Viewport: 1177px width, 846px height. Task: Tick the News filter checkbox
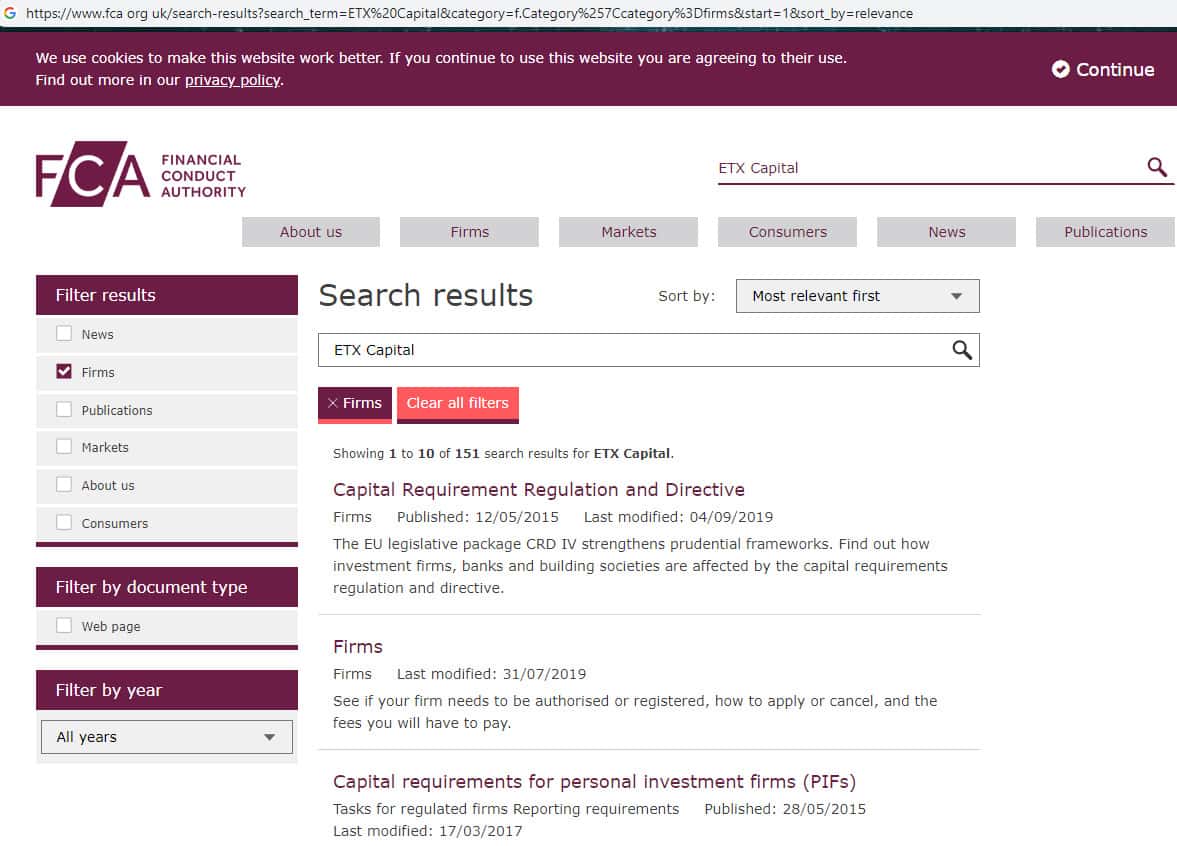pos(64,333)
